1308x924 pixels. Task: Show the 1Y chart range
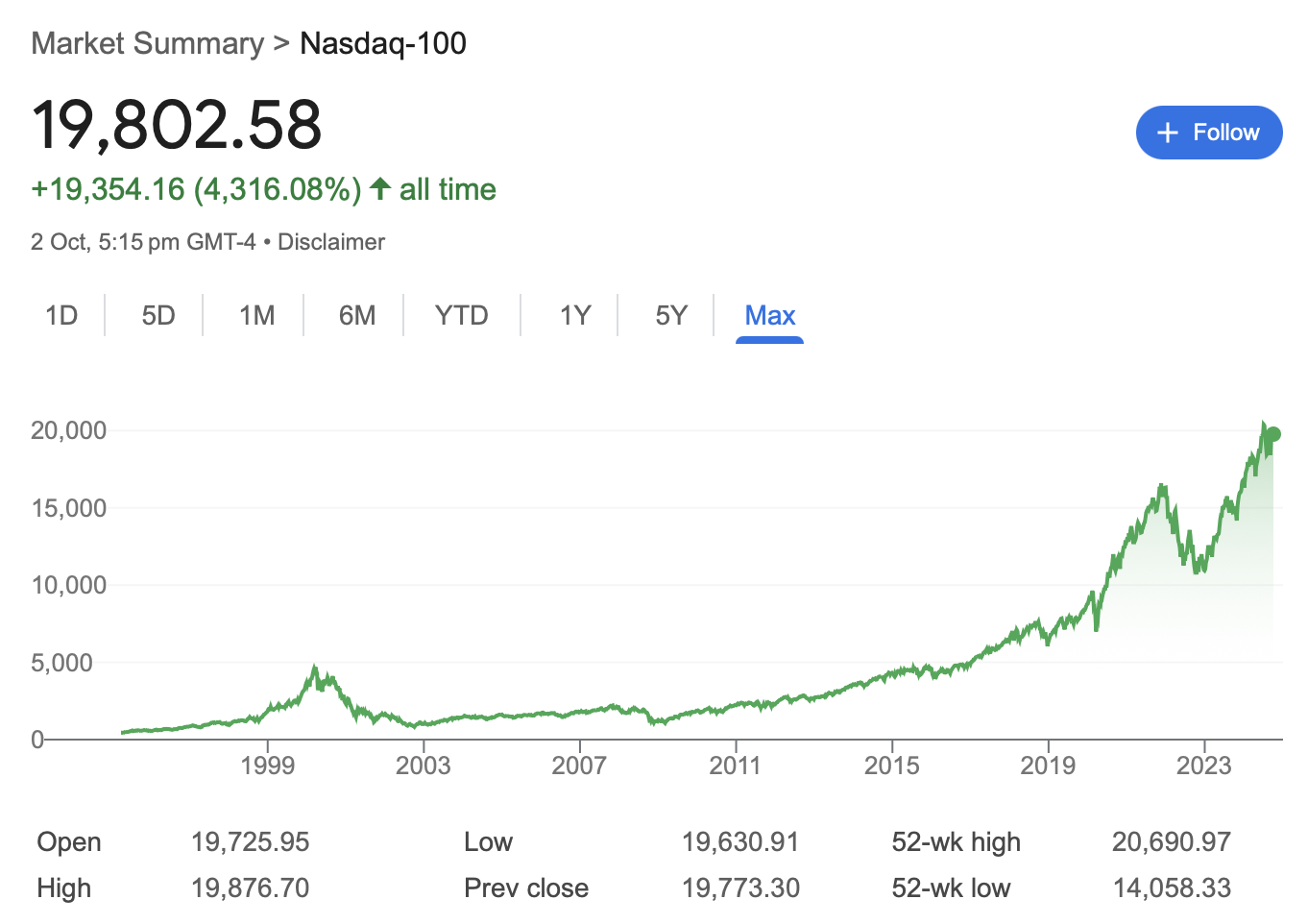574,315
